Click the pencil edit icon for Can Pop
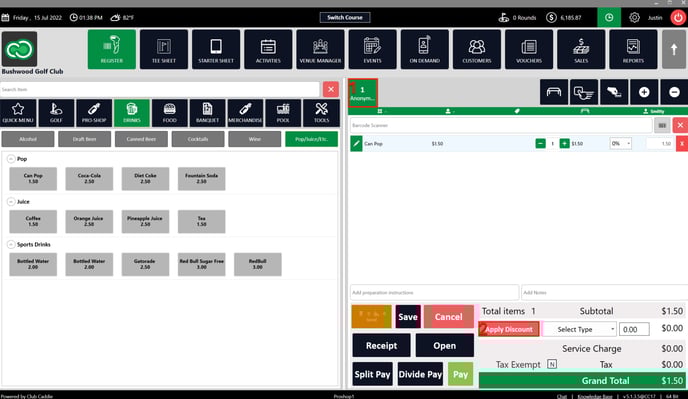Screen dimensions: 688x399 point(356,144)
